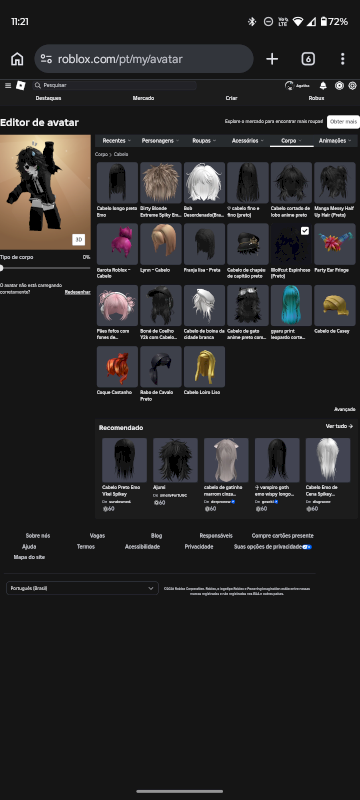Click the Corpo breadcrumb link
The width and height of the screenshot is (360, 800).
(100, 154)
